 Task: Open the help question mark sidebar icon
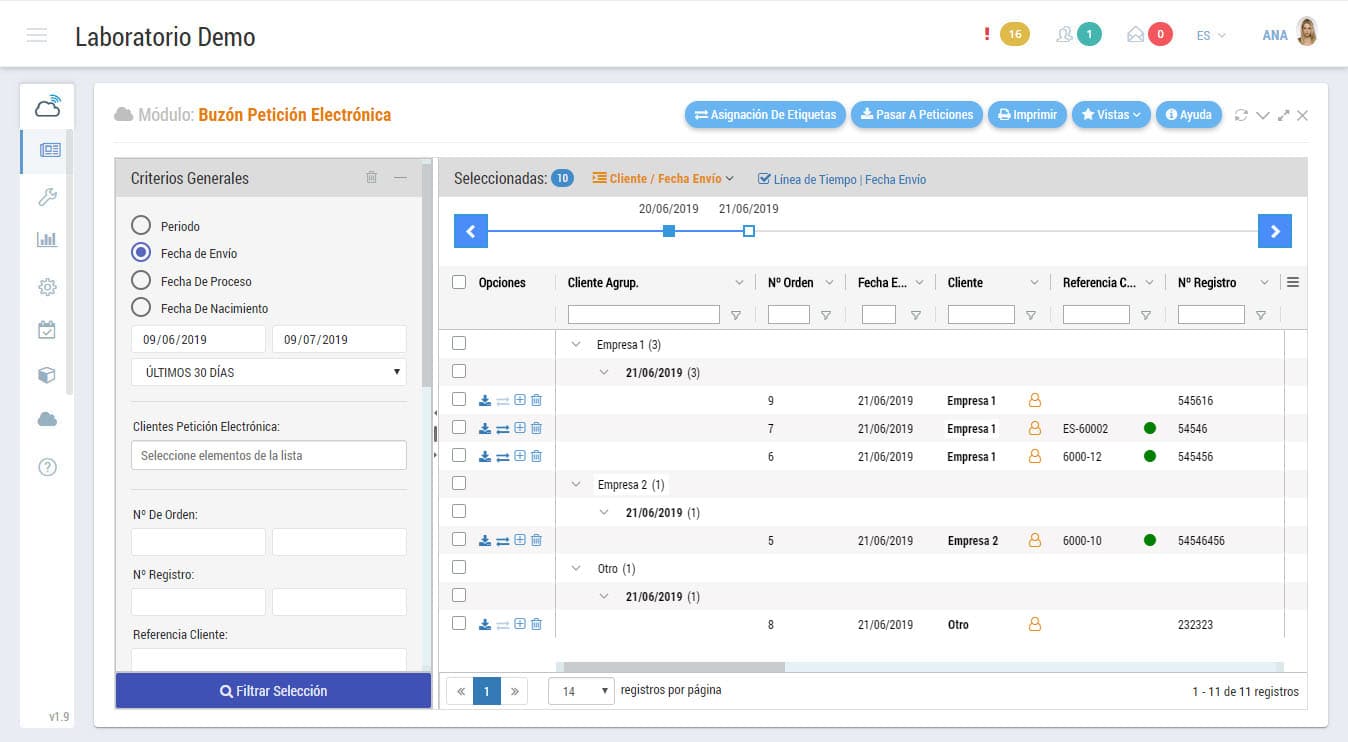click(x=47, y=467)
